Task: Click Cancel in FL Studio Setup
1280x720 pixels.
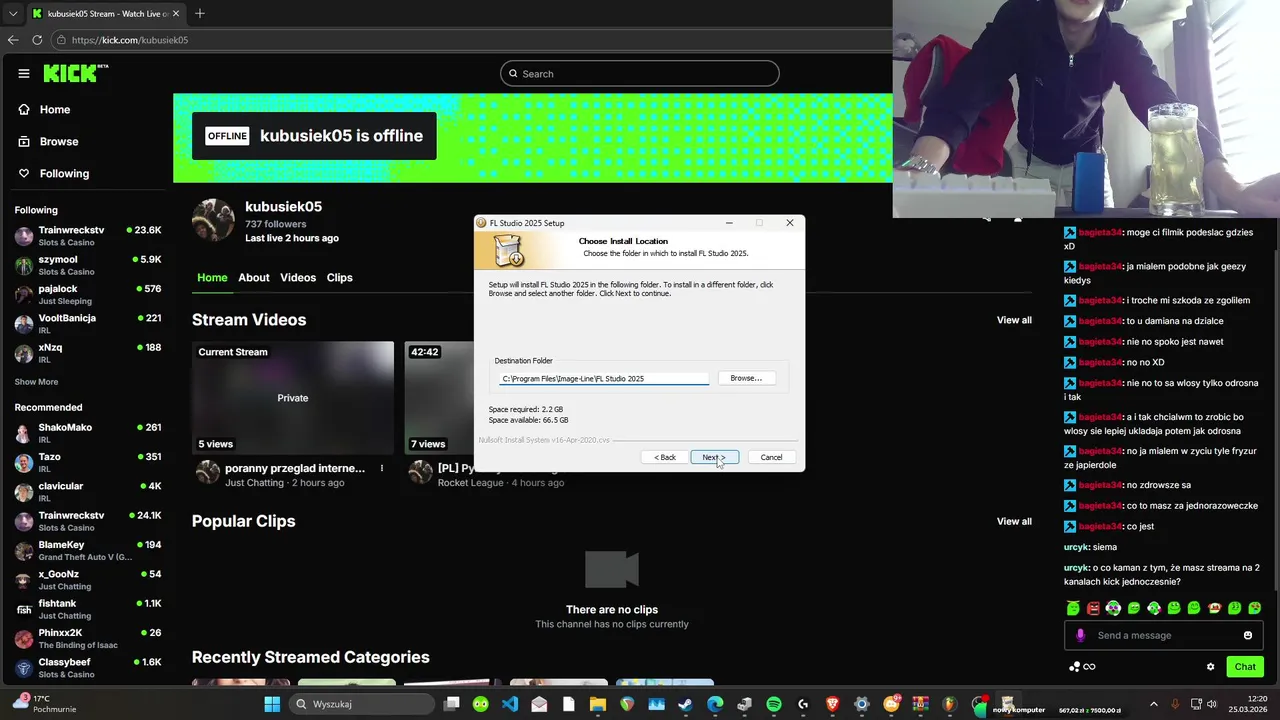Action: [x=771, y=457]
